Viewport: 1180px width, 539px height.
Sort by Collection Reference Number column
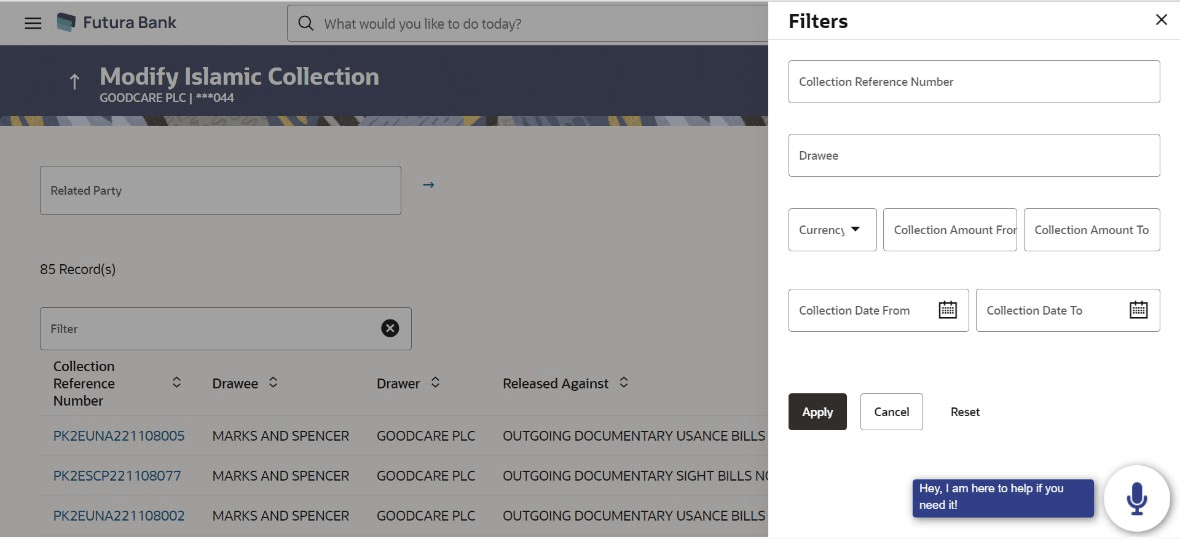[176, 382]
